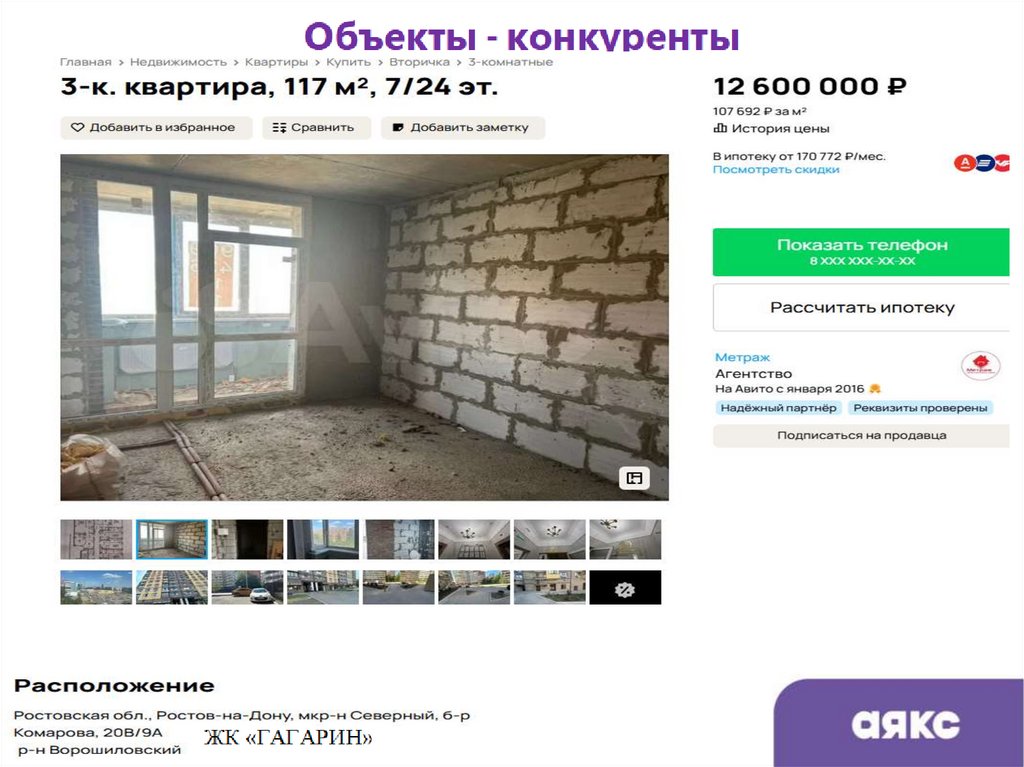Open the Метраж seller link
1024x767 pixels.
pos(743,357)
